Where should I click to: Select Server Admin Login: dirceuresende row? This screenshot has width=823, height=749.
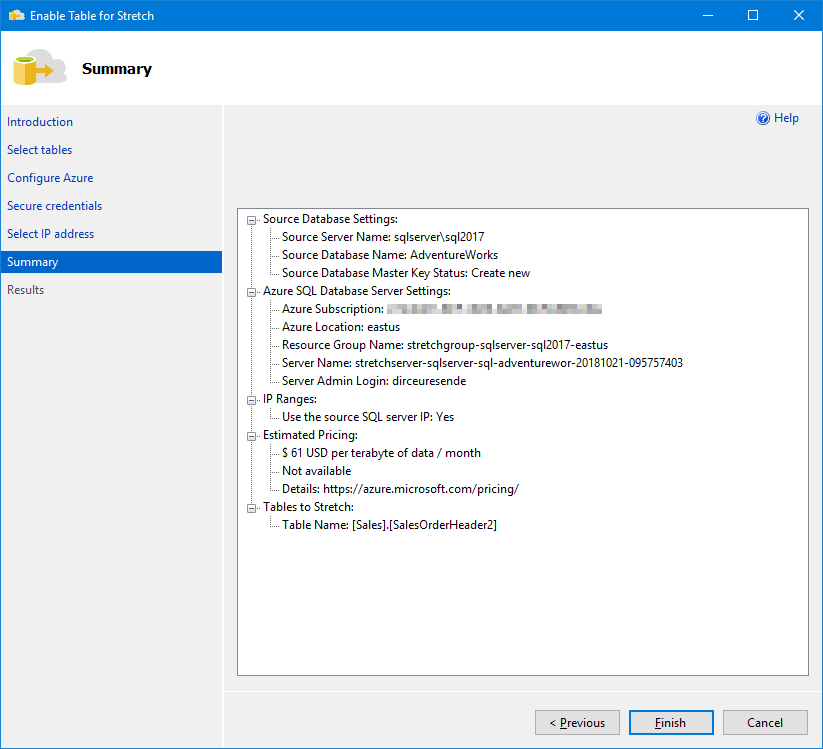pos(374,381)
